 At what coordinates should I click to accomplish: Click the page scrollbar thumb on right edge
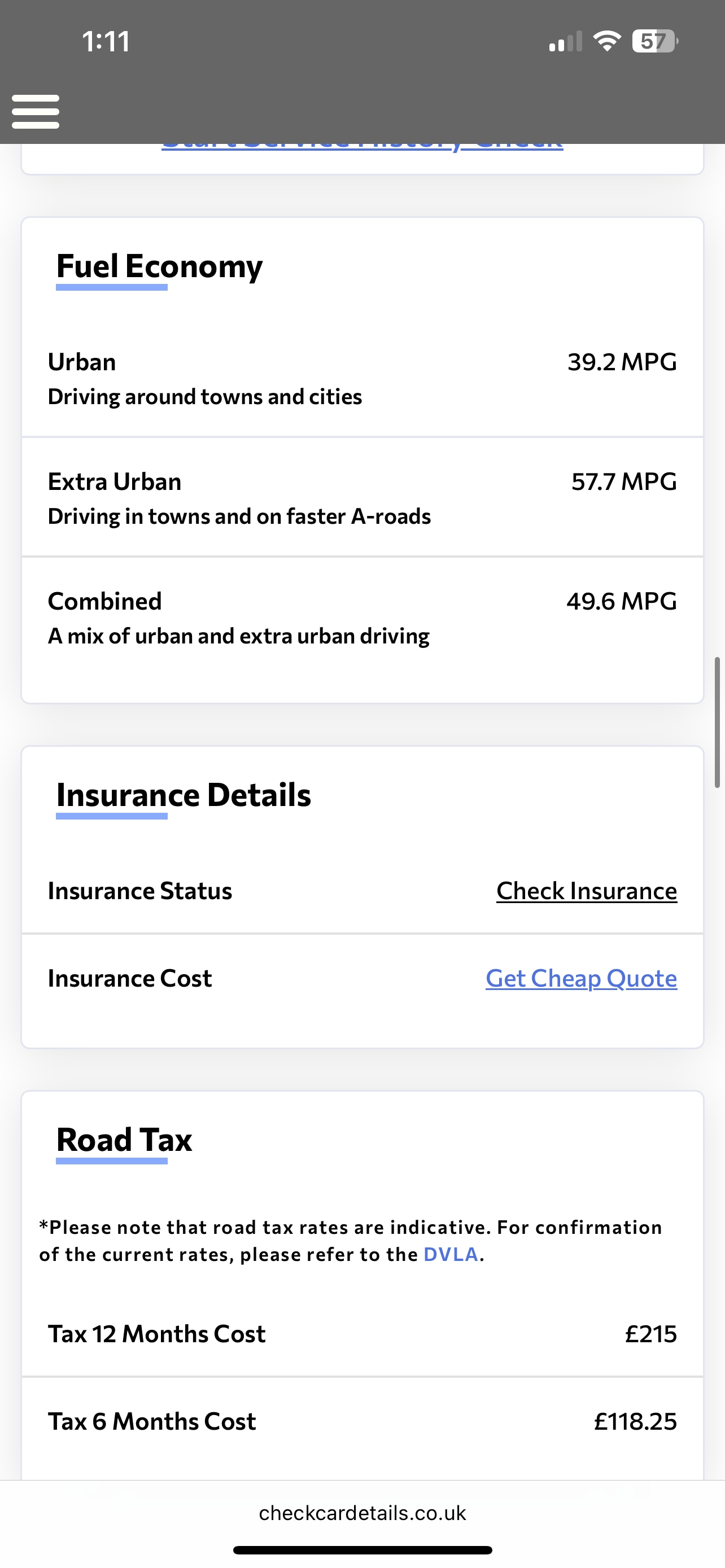[717, 722]
